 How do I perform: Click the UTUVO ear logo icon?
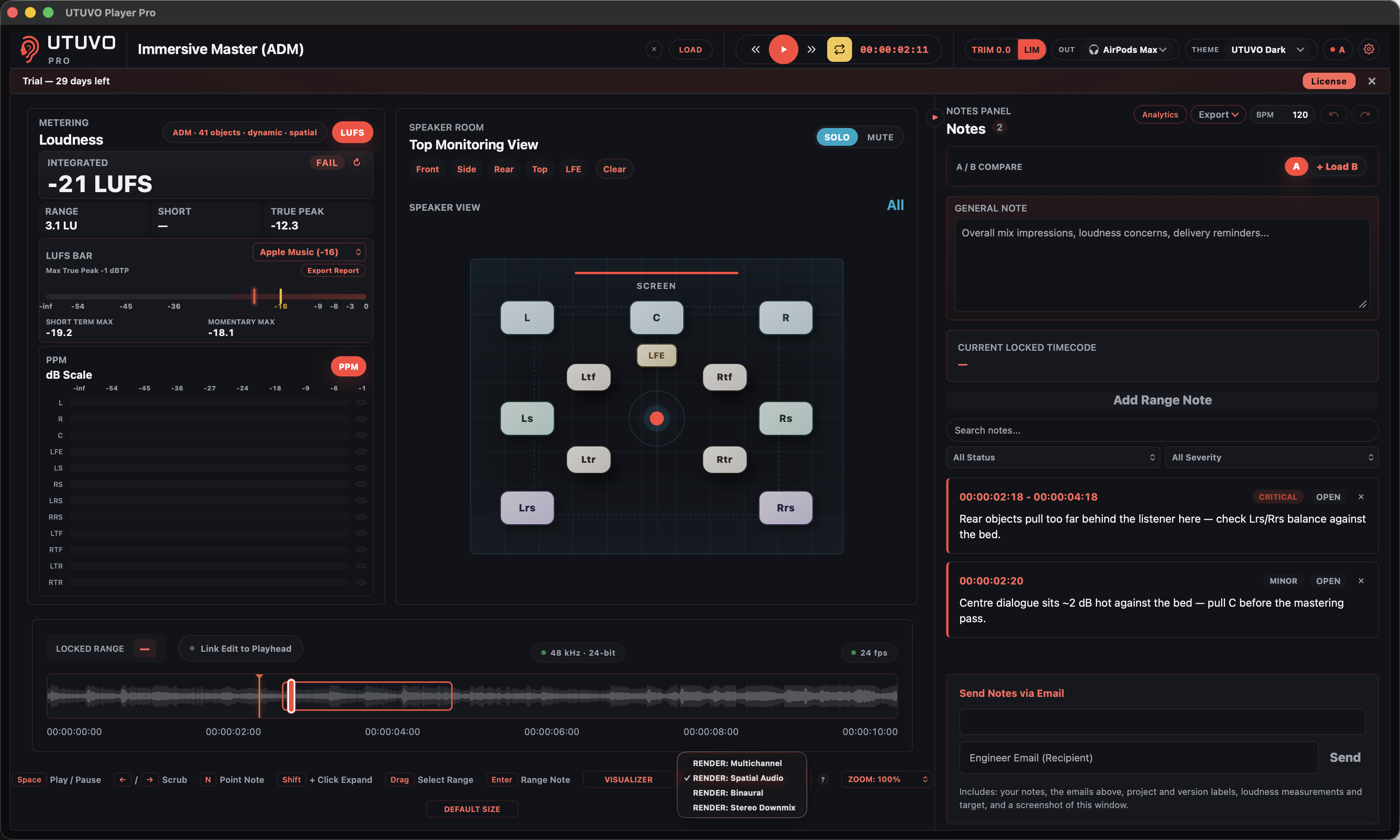click(29, 49)
